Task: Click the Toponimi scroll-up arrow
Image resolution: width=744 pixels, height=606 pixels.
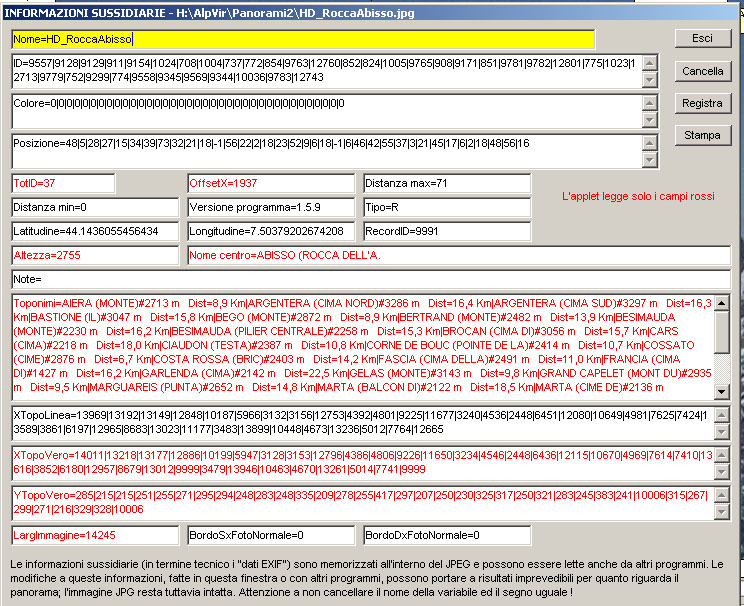Action: coord(722,303)
